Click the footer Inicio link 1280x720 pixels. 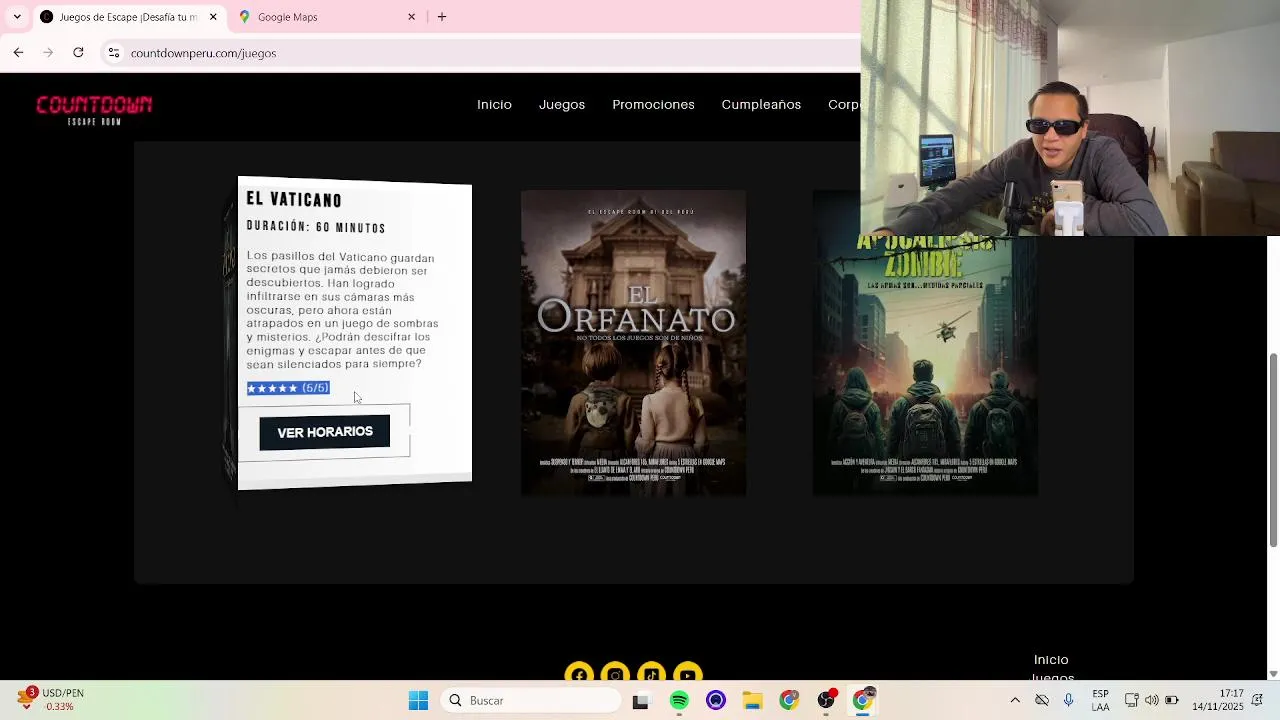1051,660
